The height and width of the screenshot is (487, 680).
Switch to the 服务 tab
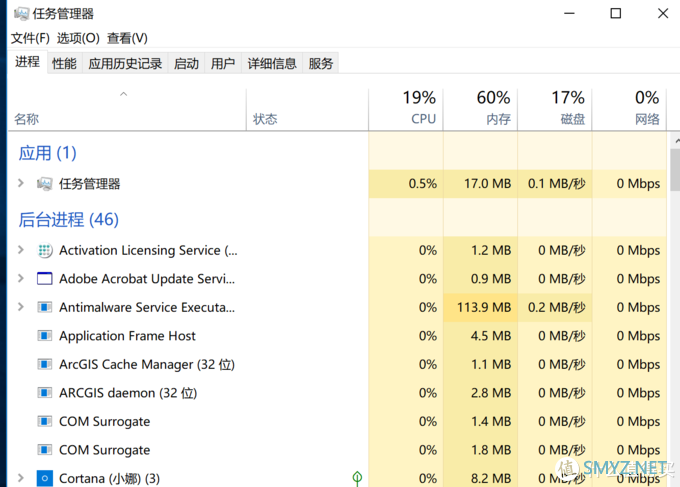320,64
